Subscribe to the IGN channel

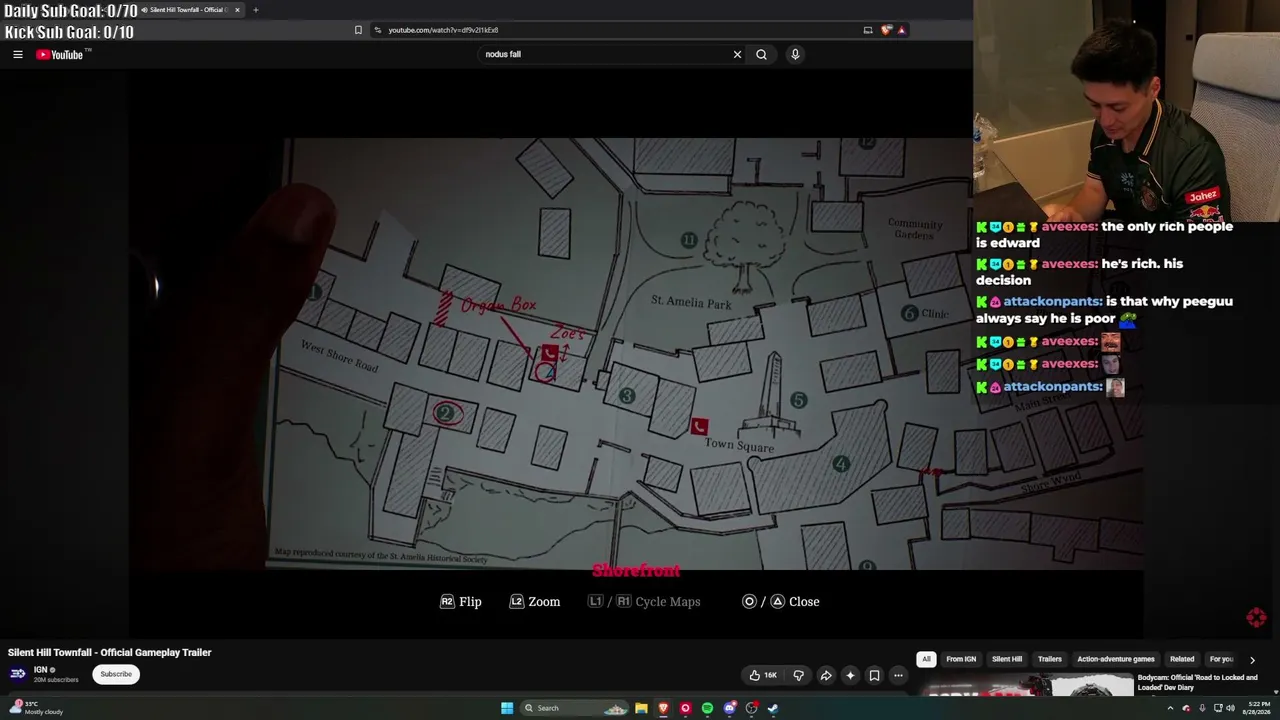pos(116,674)
